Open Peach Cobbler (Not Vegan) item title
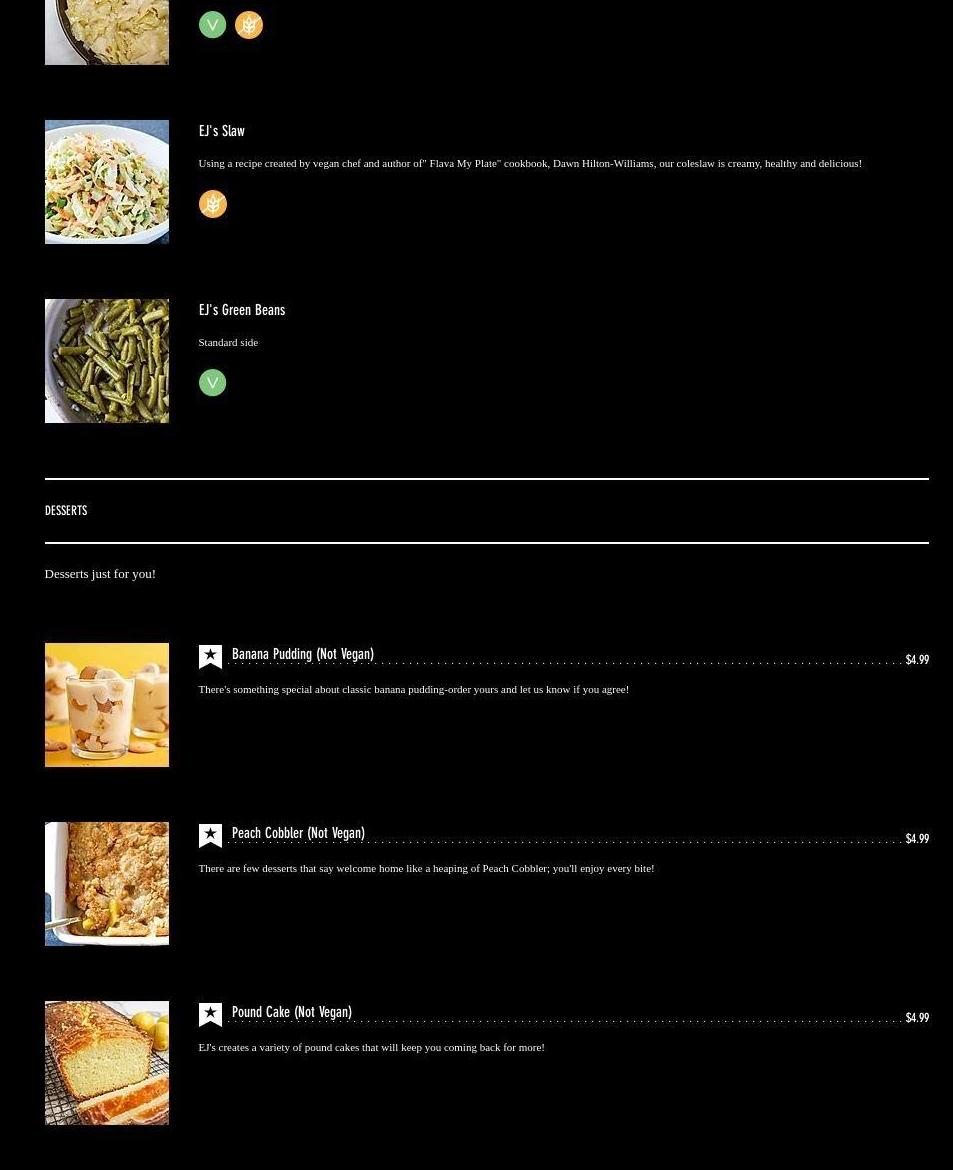This screenshot has height=1170, width=953. pos(299,833)
